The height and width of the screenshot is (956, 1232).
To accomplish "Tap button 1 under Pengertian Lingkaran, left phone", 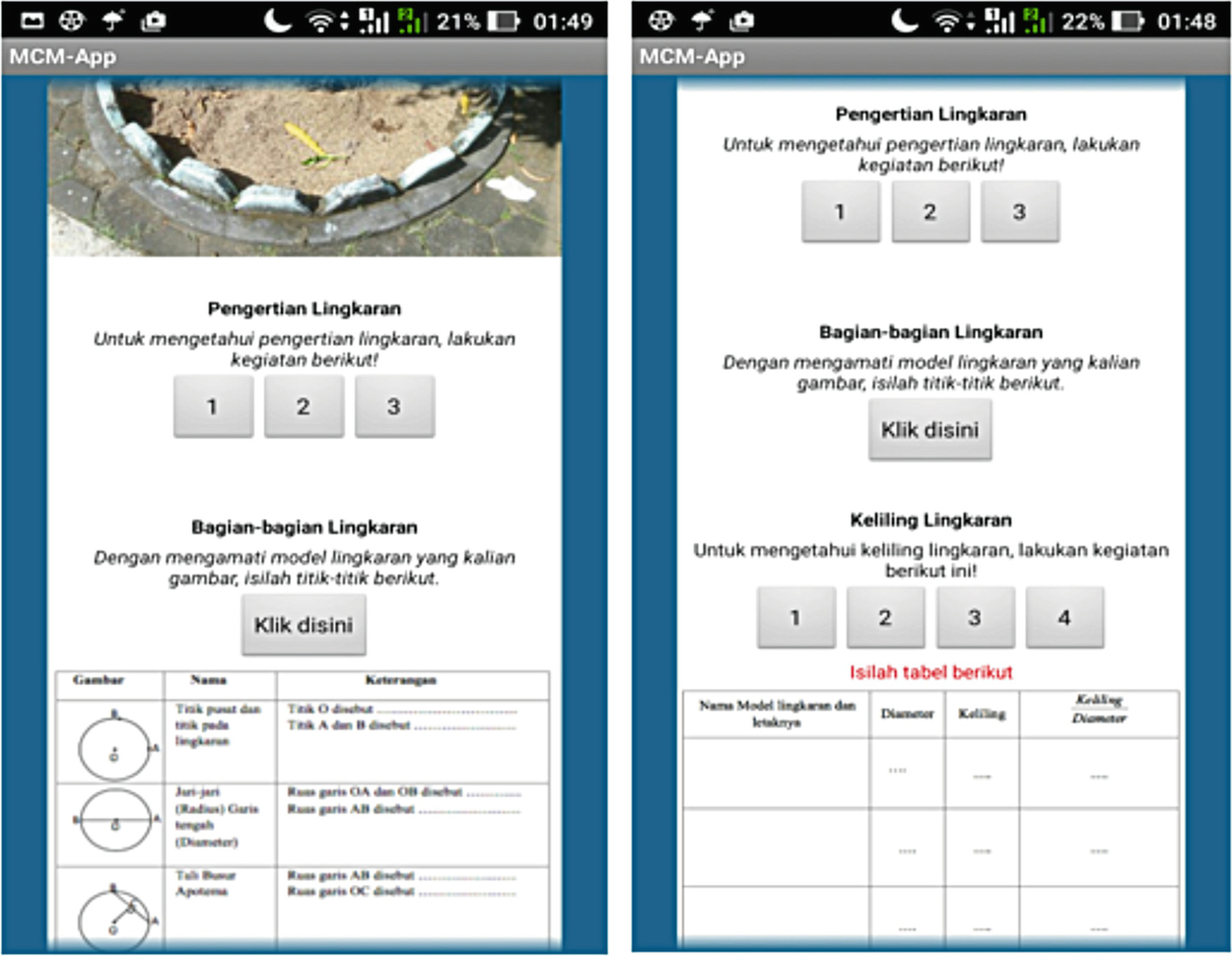I will [x=213, y=407].
